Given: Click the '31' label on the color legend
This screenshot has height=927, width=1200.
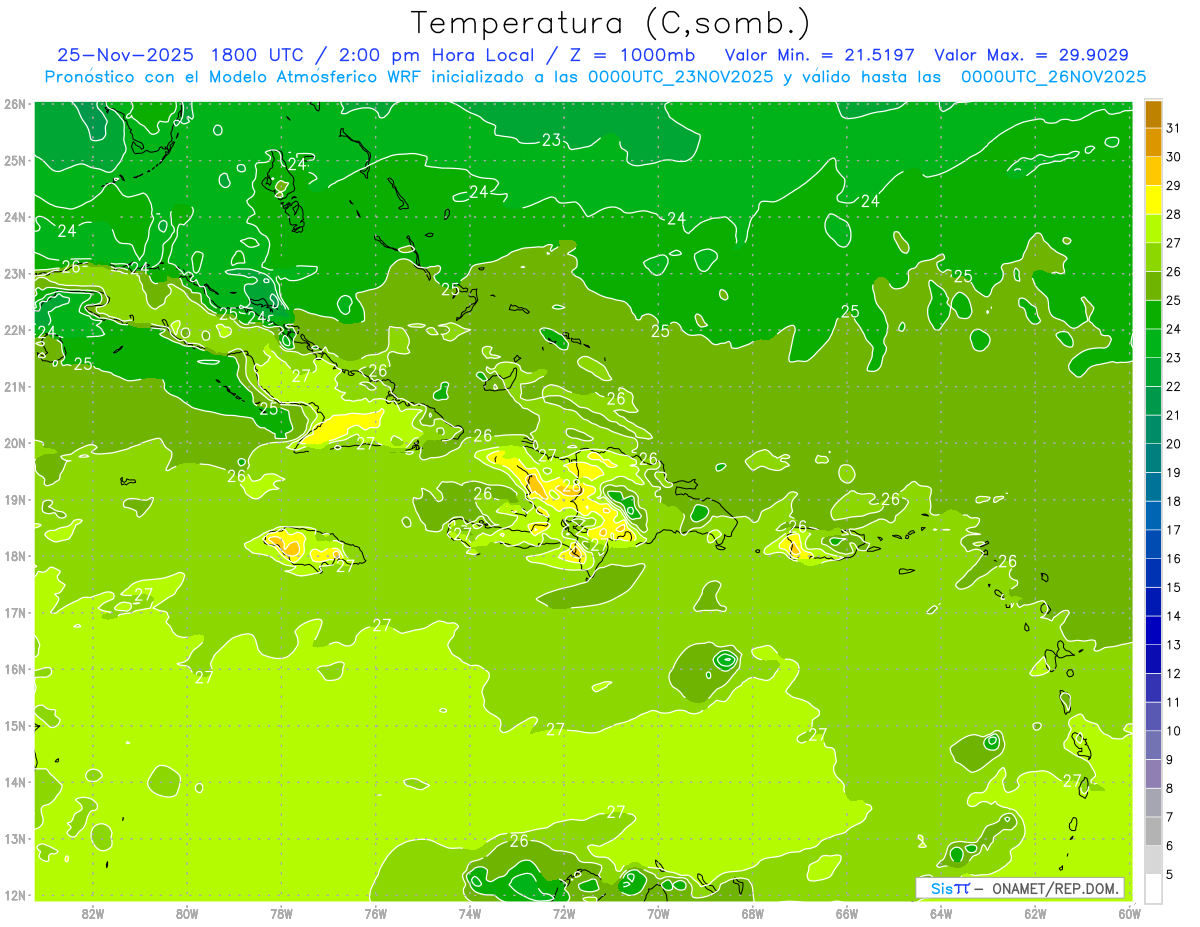Looking at the screenshot, I should coord(1174,128).
